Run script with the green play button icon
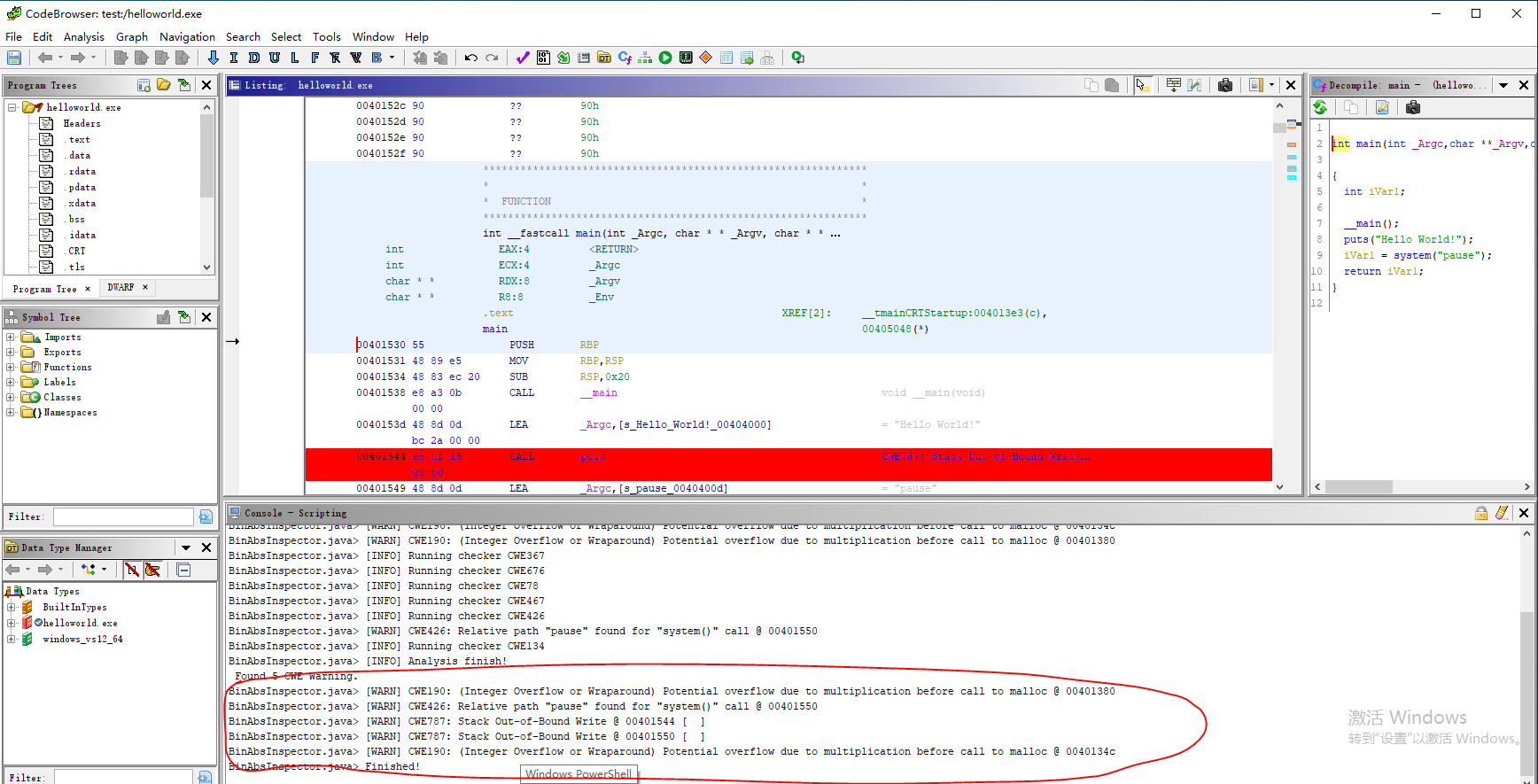 pos(665,58)
